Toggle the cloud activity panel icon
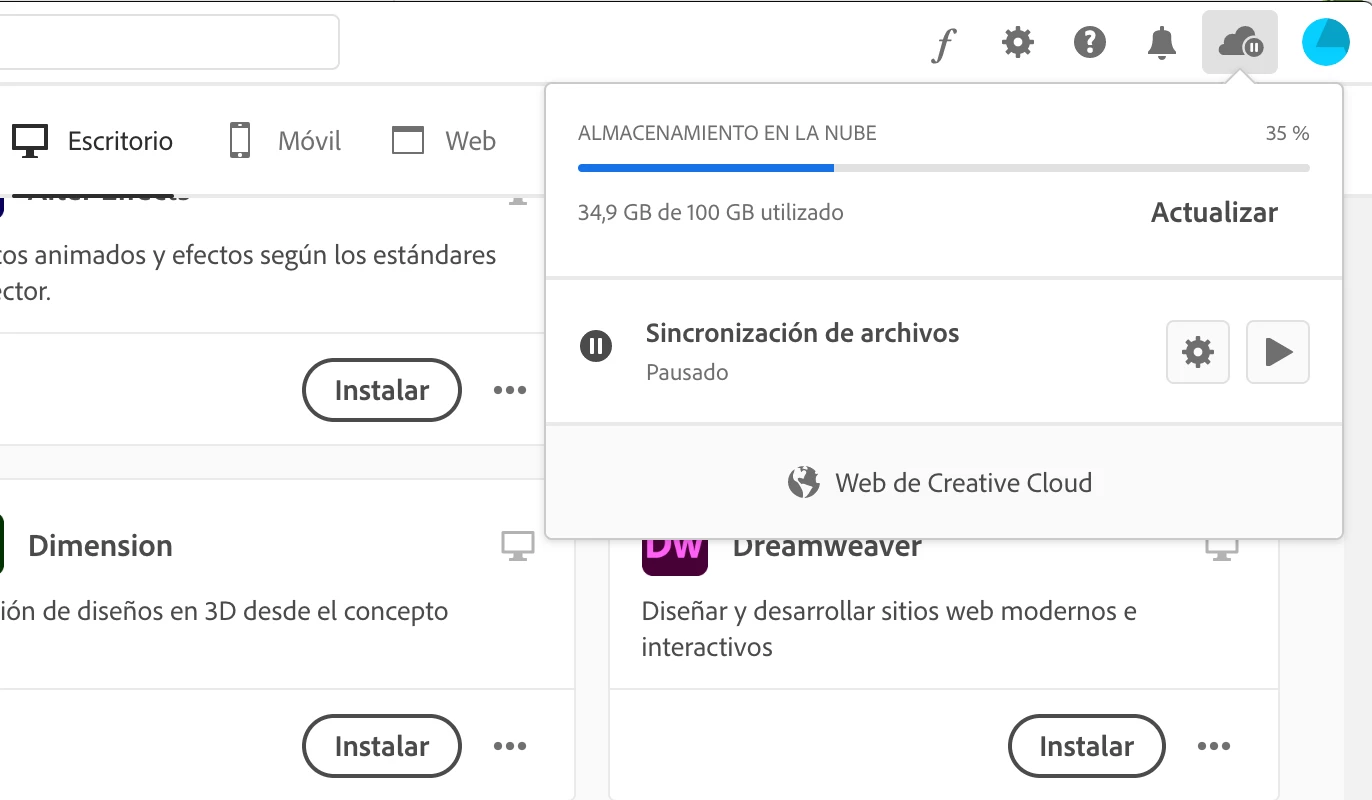Screen dimensions: 1372x800 coord(1240,42)
